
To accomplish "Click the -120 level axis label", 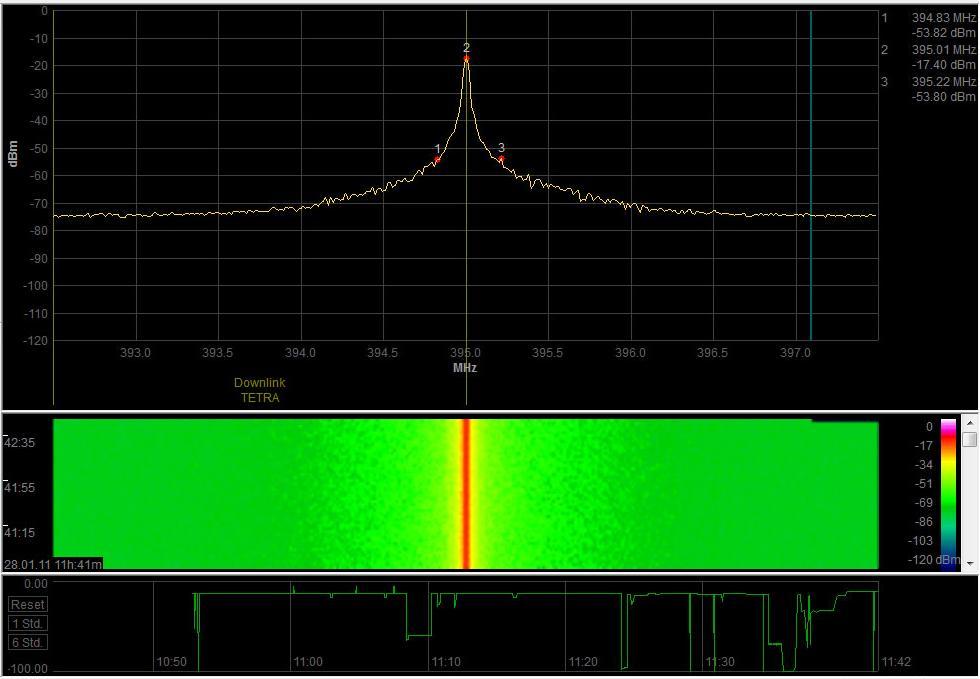I will click(x=35, y=341).
